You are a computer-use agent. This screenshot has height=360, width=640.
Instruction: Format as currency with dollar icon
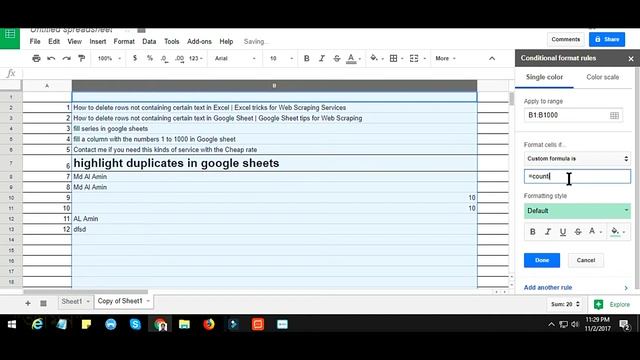click(x=135, y=58)
